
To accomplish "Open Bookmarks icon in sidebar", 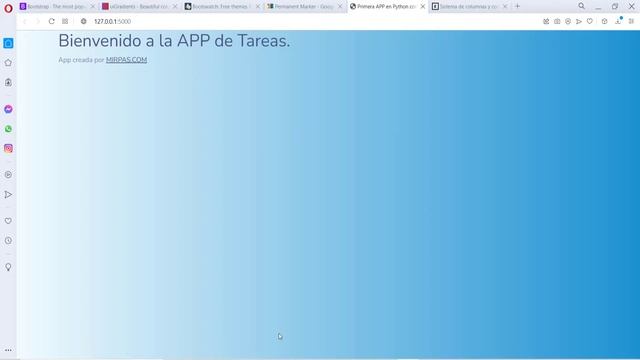I will click(8, 82).
